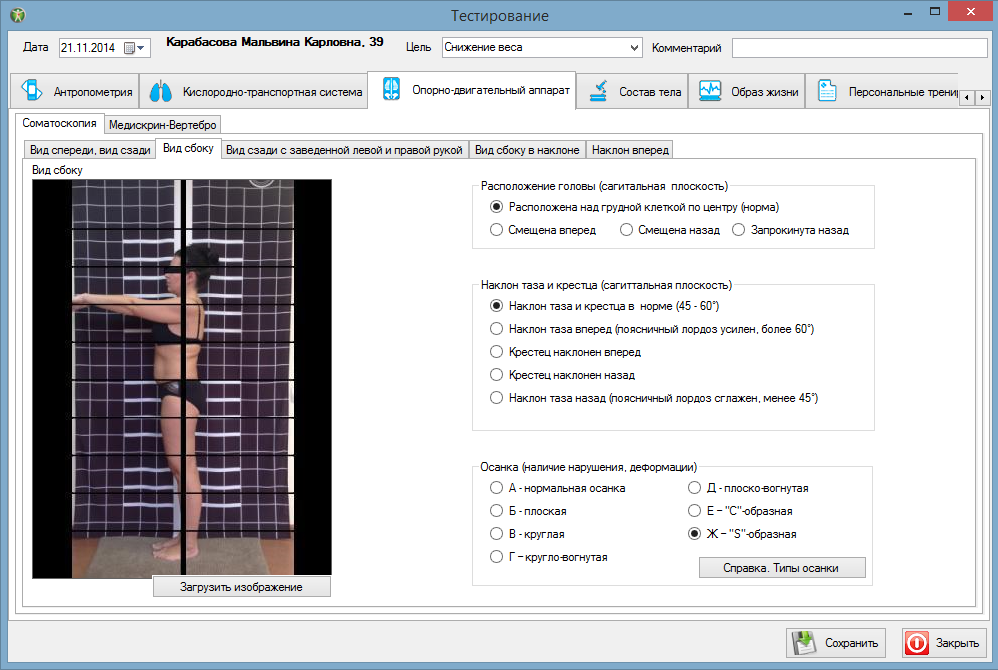
Task: Open the Справка. Типы осанки help button
Action: 782,568
